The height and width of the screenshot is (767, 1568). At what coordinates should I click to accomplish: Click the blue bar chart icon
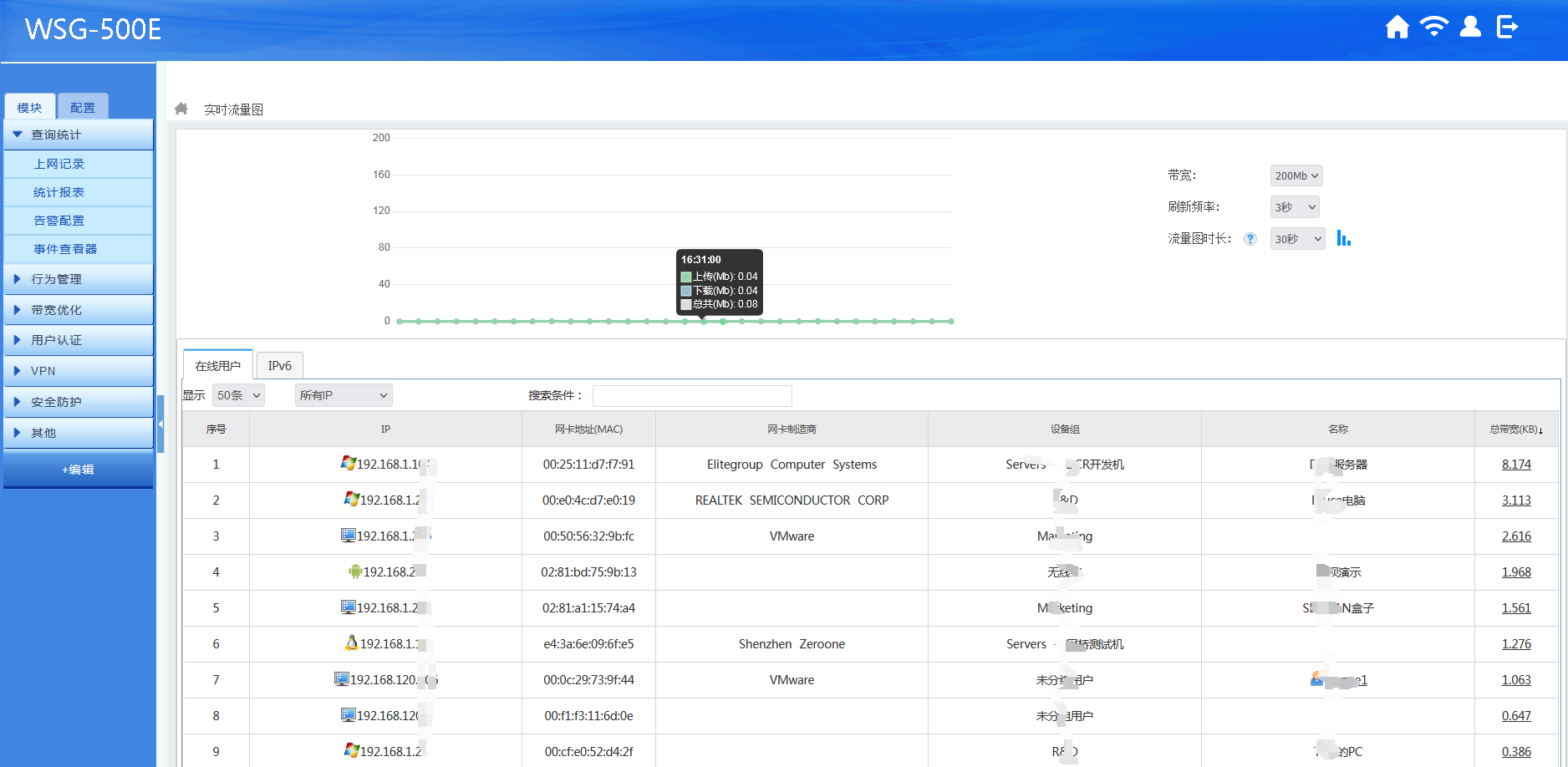pyautogui.click(x=1343, y=239)
